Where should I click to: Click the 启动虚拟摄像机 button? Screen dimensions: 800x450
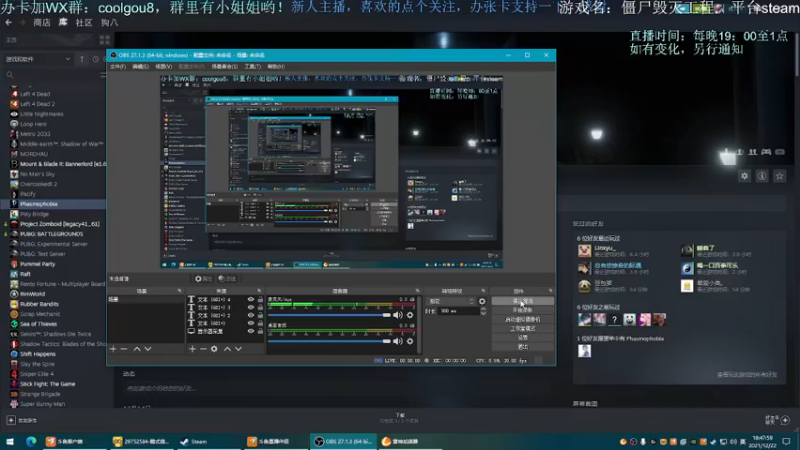coord(522,319)
